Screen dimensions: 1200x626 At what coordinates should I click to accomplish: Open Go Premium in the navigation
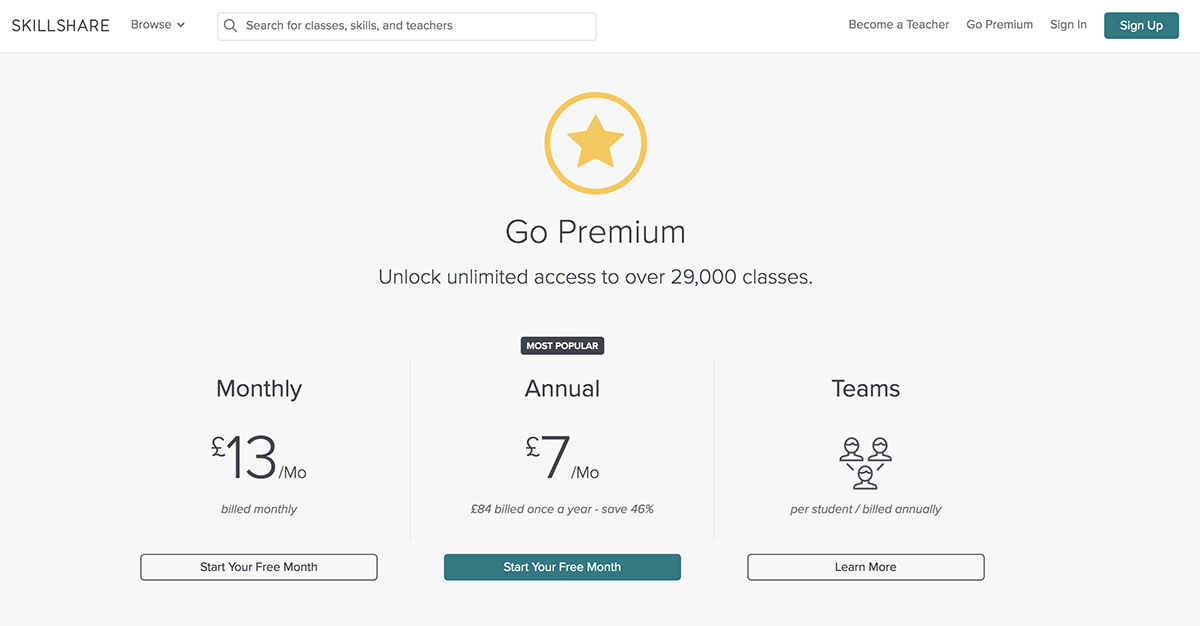point(999,24)
